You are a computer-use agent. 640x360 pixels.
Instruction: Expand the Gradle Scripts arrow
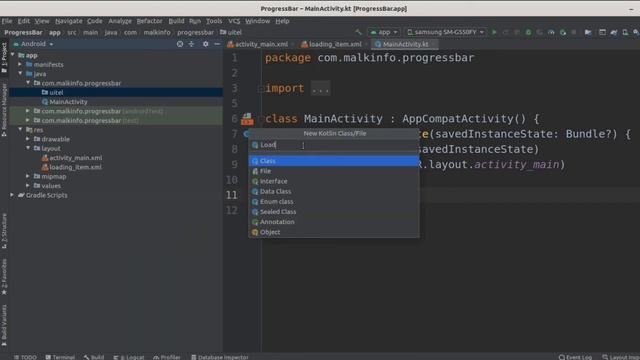[12, 195]
